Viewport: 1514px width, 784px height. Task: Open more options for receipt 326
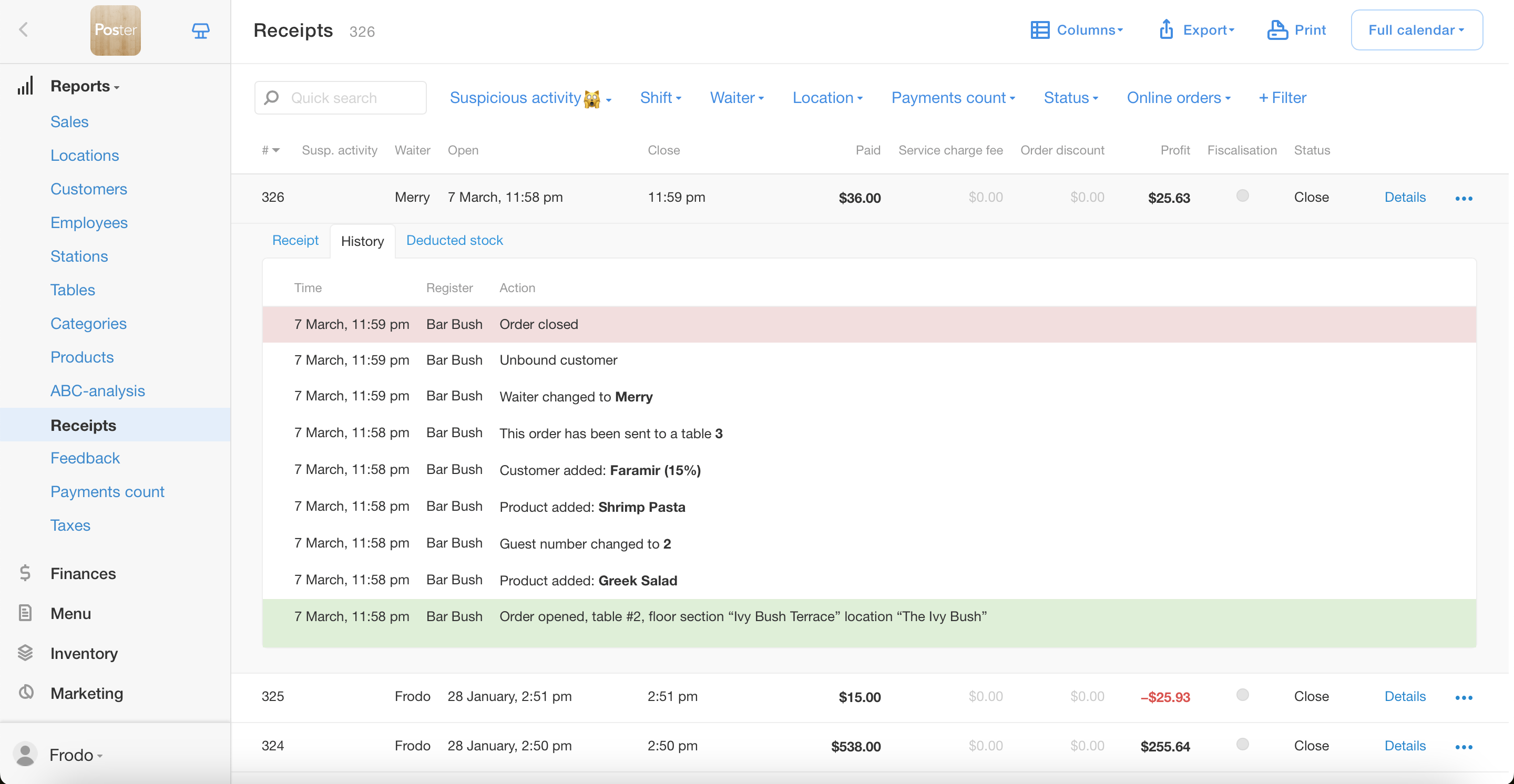tap(1464, 199)
